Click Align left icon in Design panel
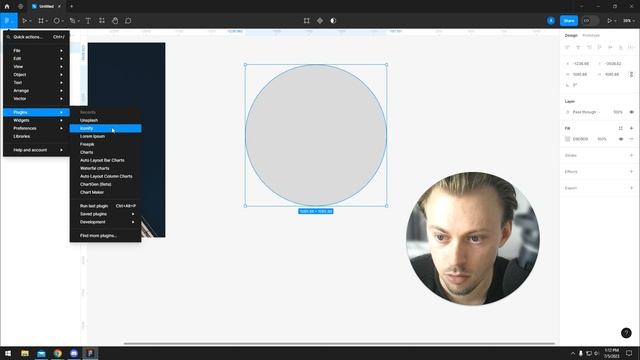 [567, 47]
